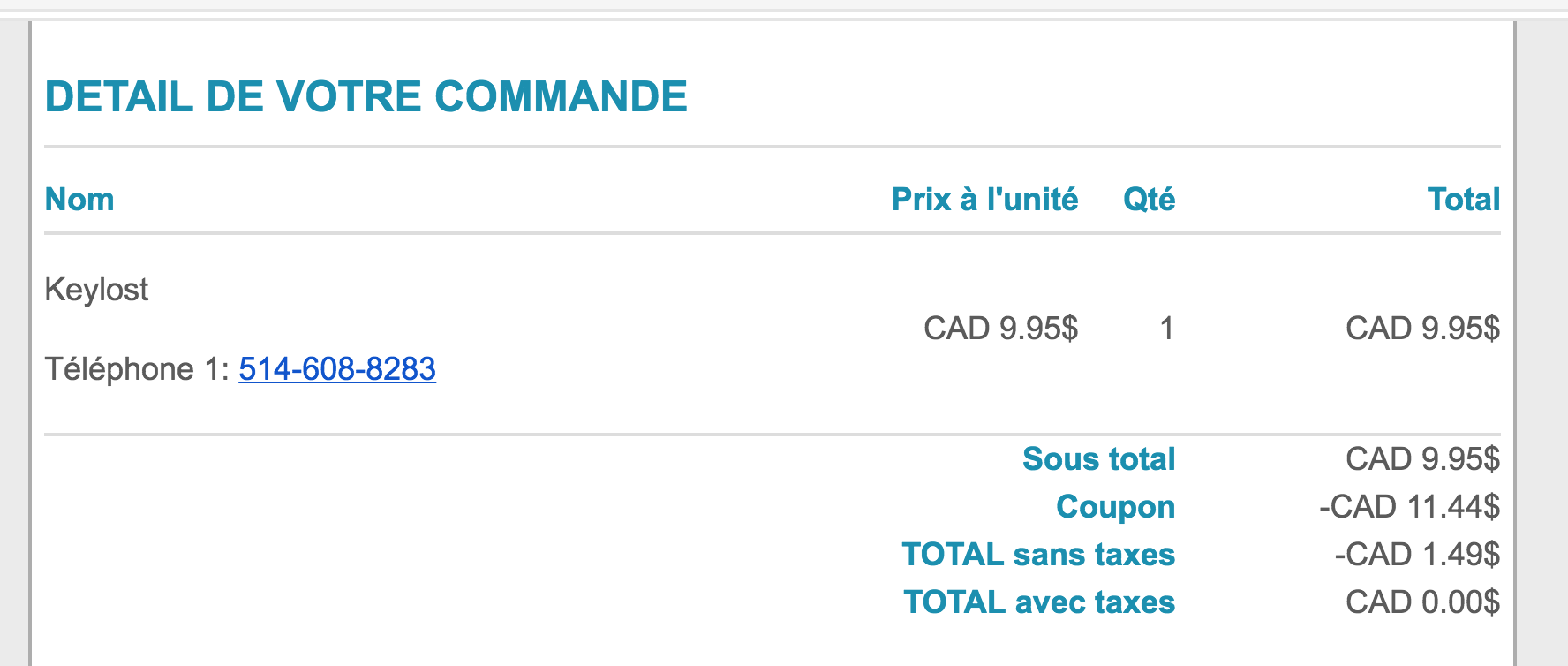The image size is (1568, 666).
Task: Click the phone number link 514-608-8283
Action: pyautogui.click(x=337, y=369)
